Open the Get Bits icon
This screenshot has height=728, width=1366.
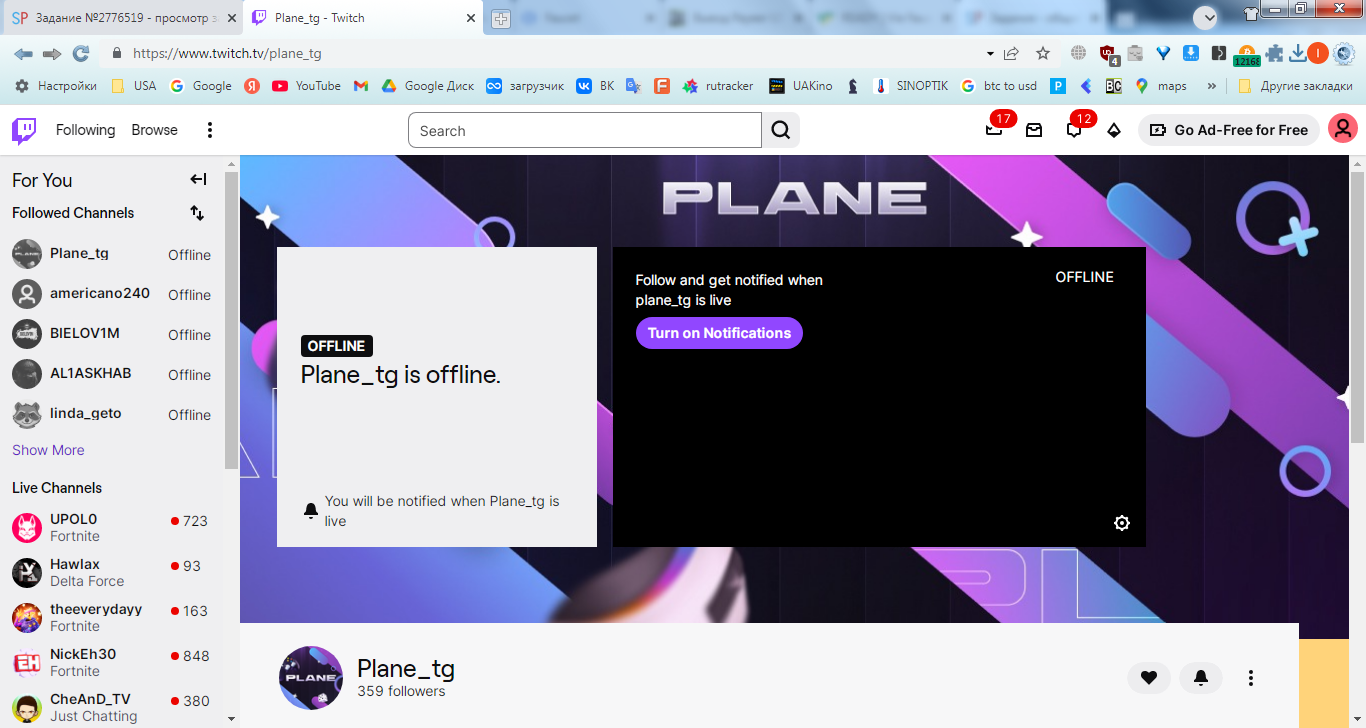click(1114, 130)
